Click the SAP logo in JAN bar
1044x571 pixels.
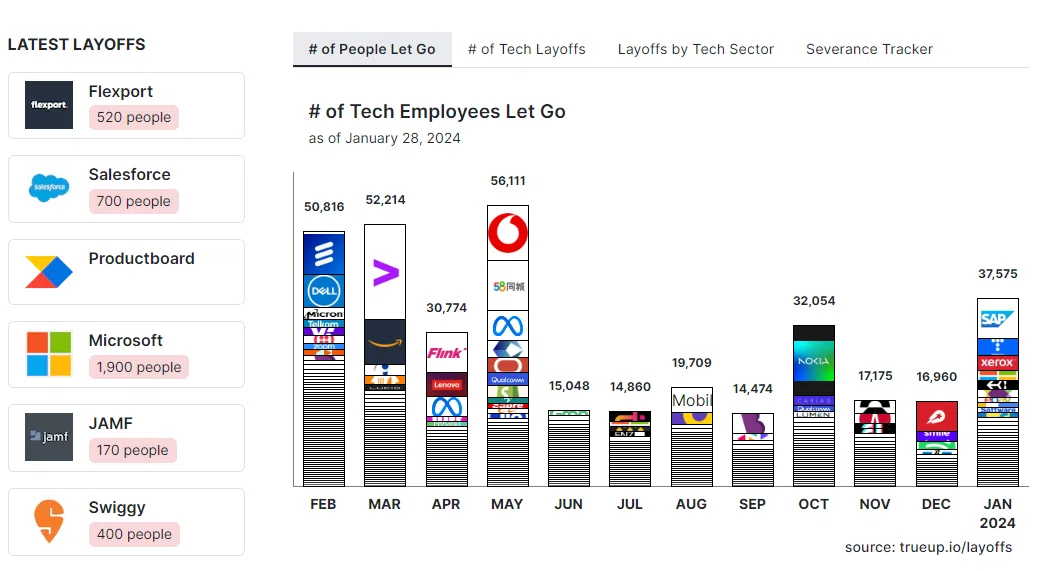pyautogui.click(x=997, y=319)
